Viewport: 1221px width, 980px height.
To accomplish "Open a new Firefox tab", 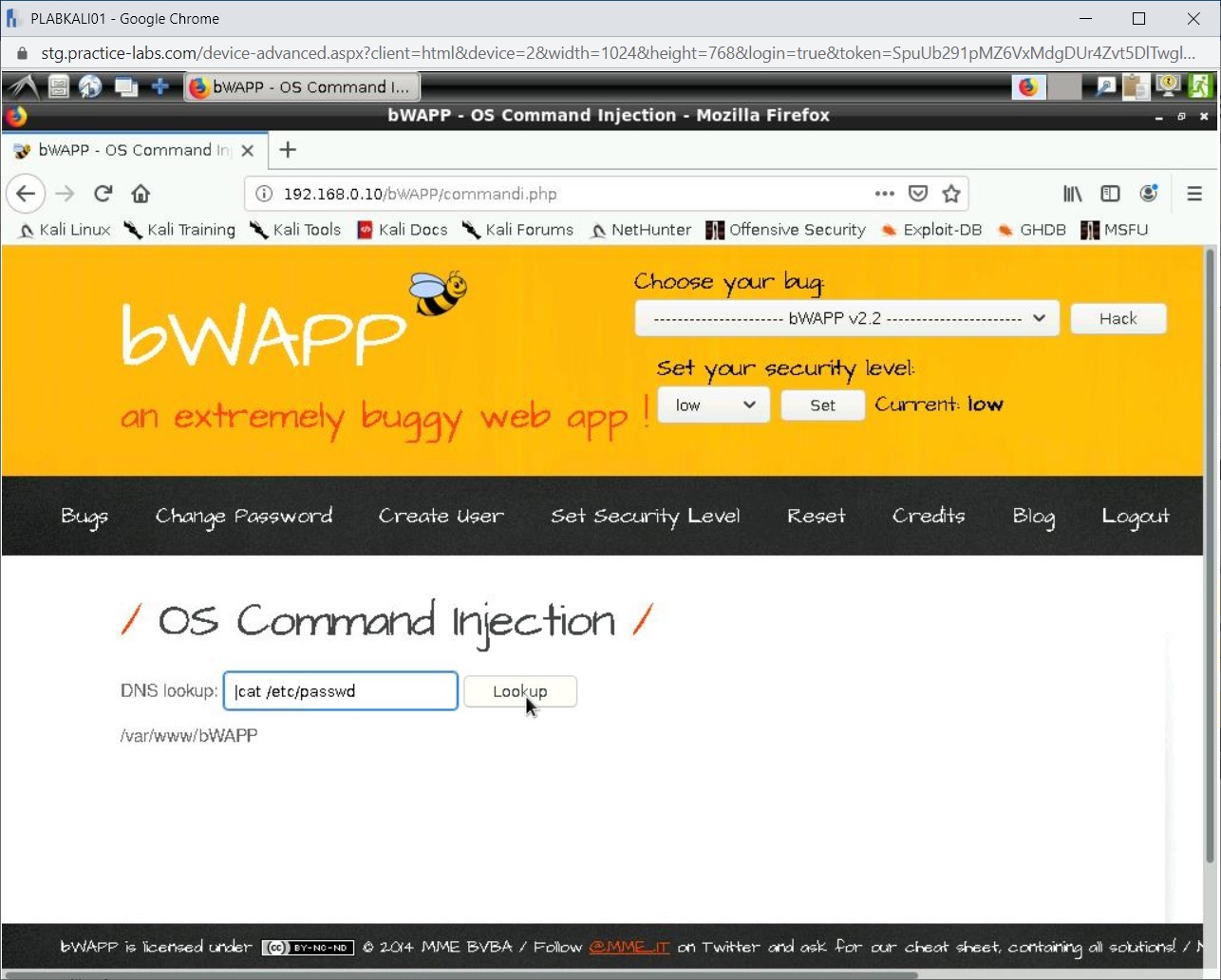I will (x=288, y=150).
